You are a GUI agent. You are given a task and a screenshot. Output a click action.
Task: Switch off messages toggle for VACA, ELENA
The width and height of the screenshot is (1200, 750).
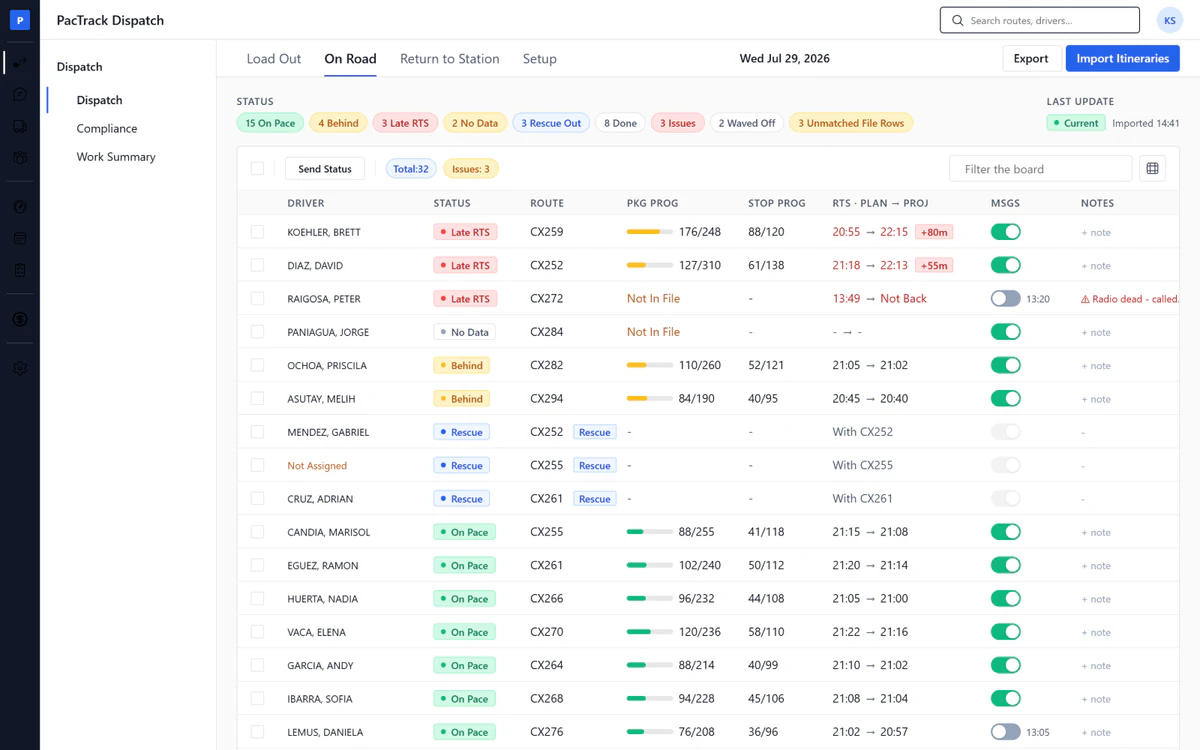(x=1005, y=632)
